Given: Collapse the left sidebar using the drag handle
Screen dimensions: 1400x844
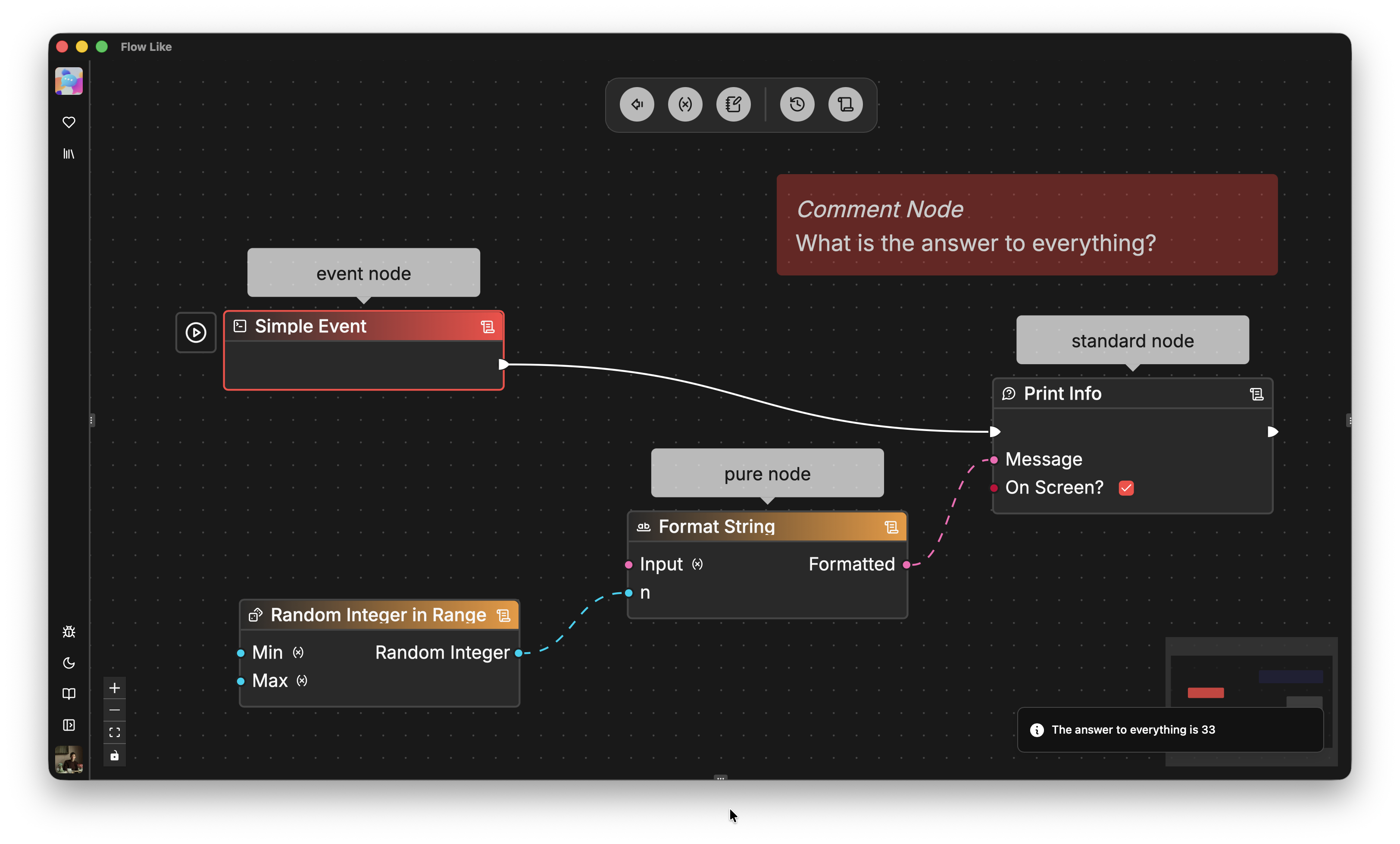Looking at the screenshot, I should point(92,420).
